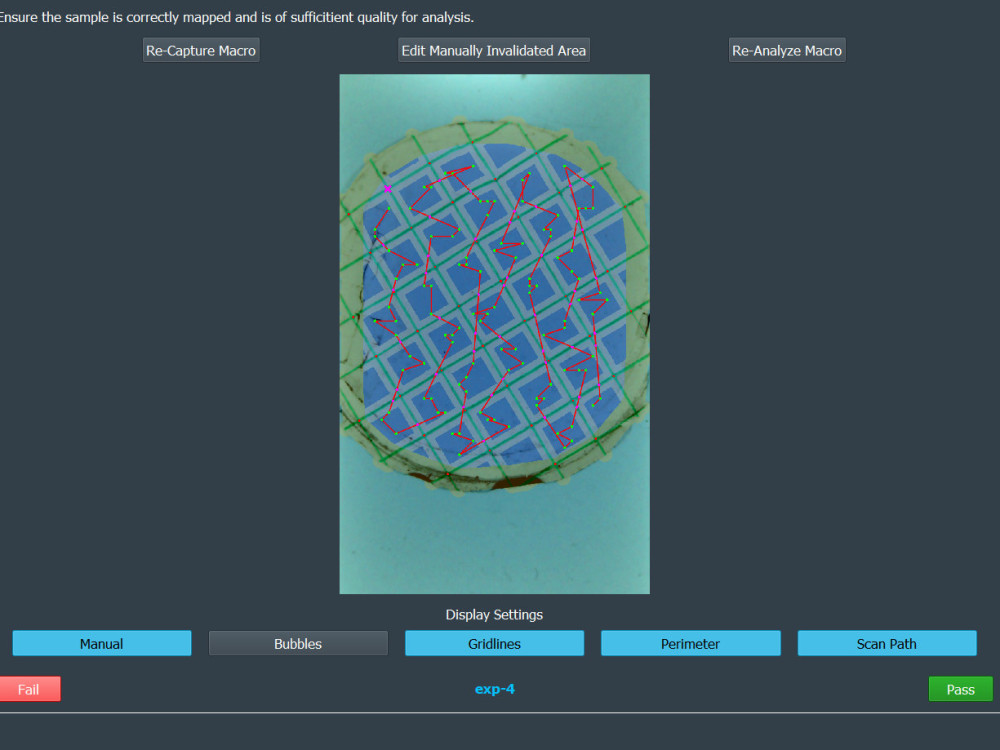Click the magenta X scan start marker
The width and height of the screenshot is (1000, 750).
pyautogui.click(x=388, y=189)
